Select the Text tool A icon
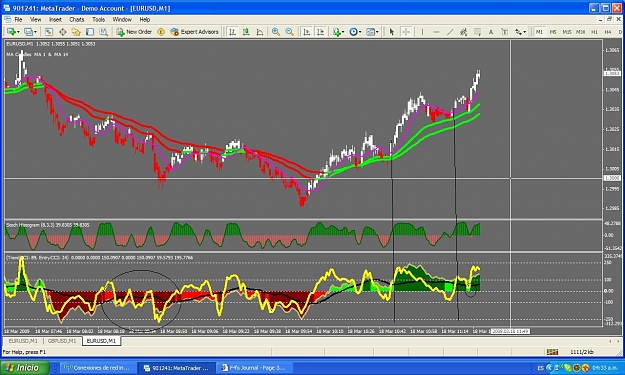Viewport: 625px width, 375px height. [491, 32]
